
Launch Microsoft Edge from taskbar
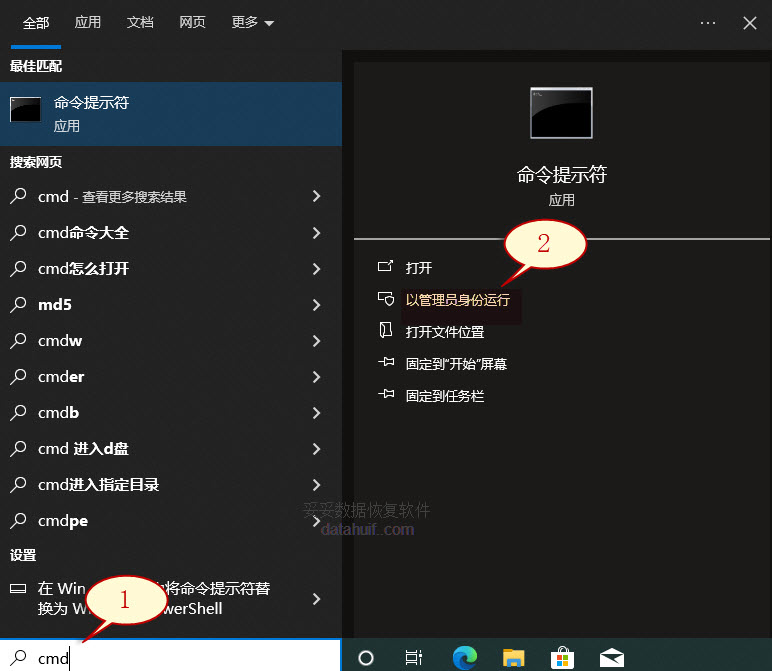tap(464, 657)
